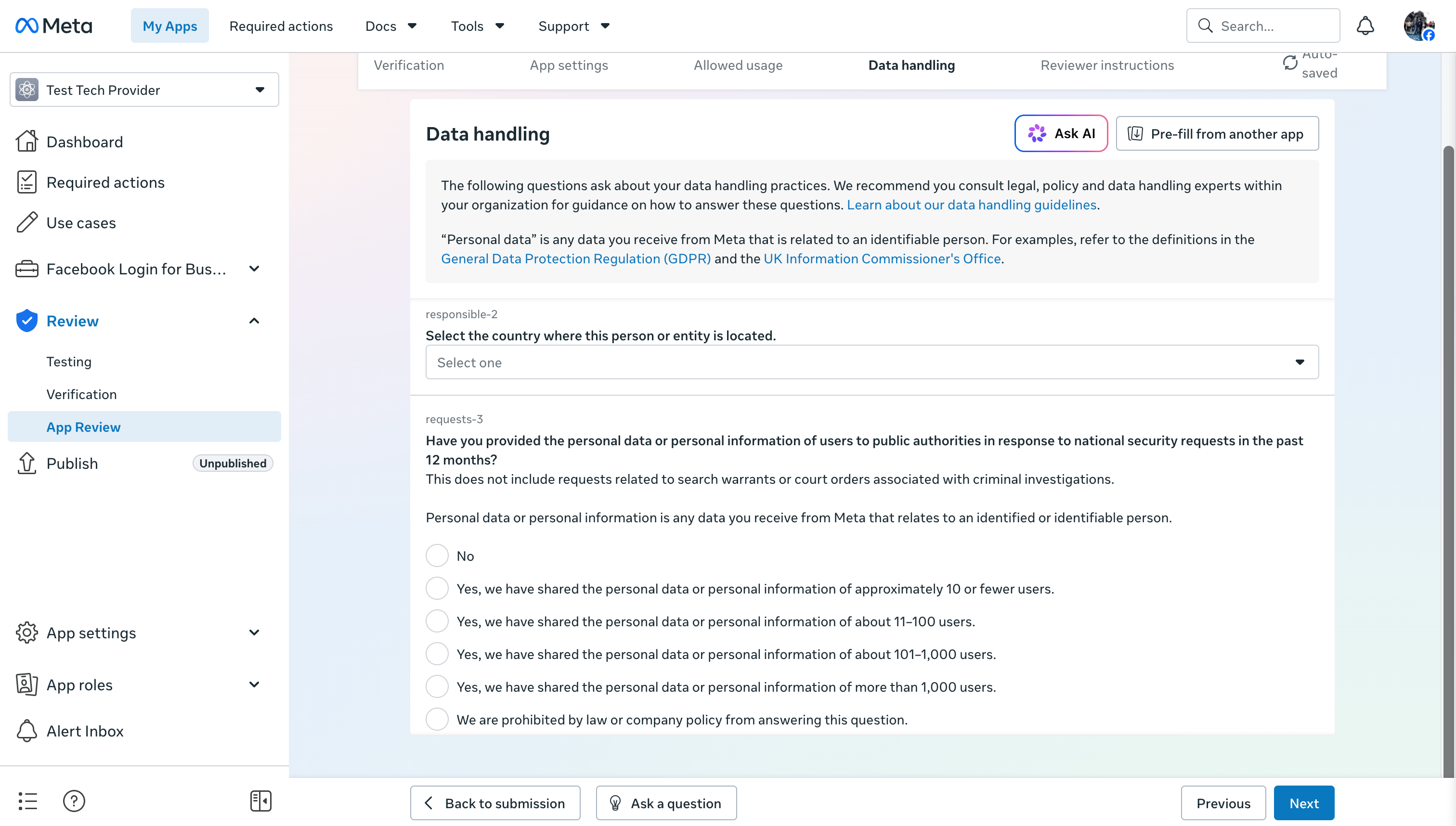Click the Required actions checklist icon
This screenshot has height=826, width=1456.
tap(26, 182)
